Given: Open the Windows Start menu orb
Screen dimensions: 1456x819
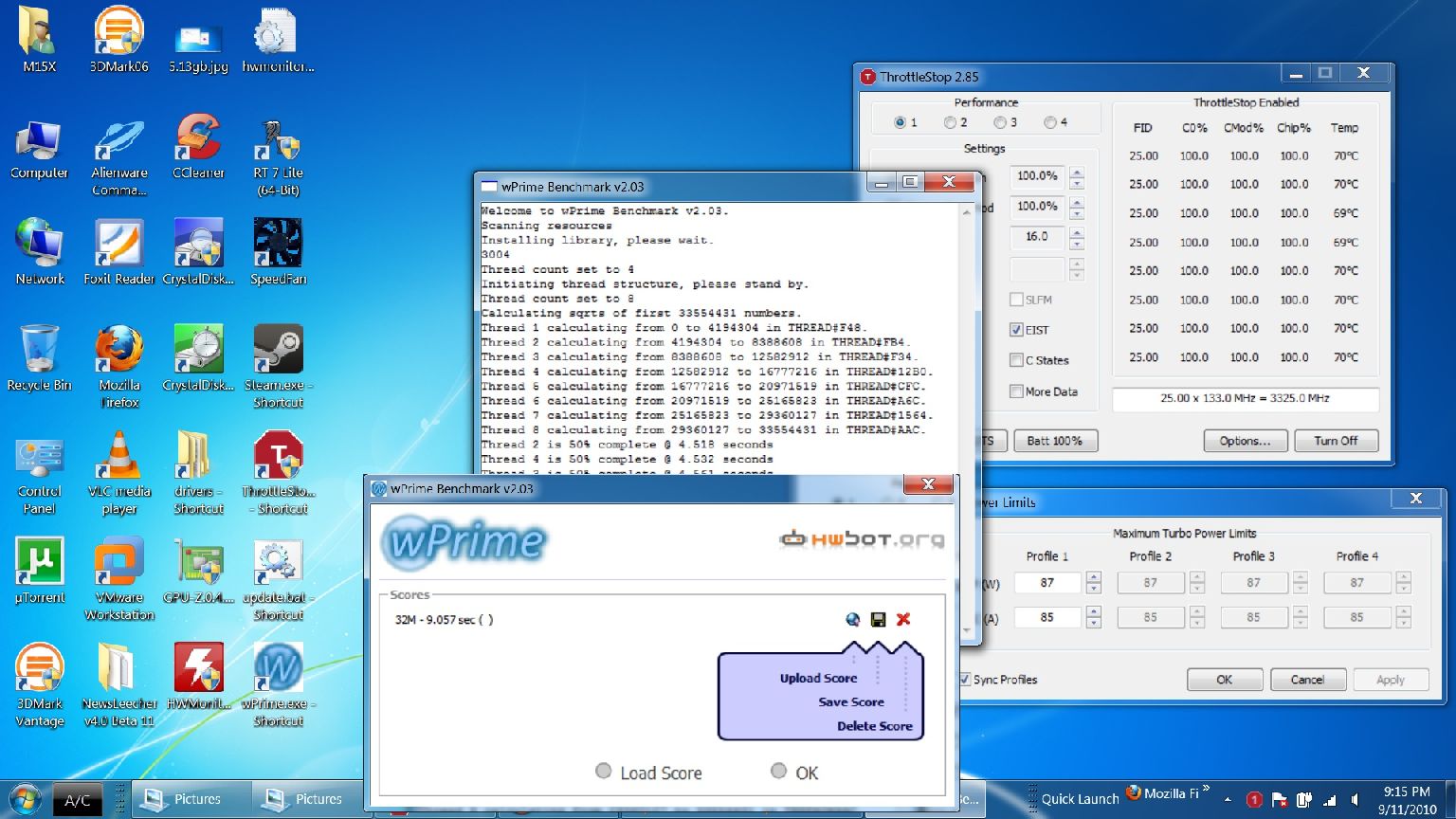Looking at the screenshot, I should point(25,799).
